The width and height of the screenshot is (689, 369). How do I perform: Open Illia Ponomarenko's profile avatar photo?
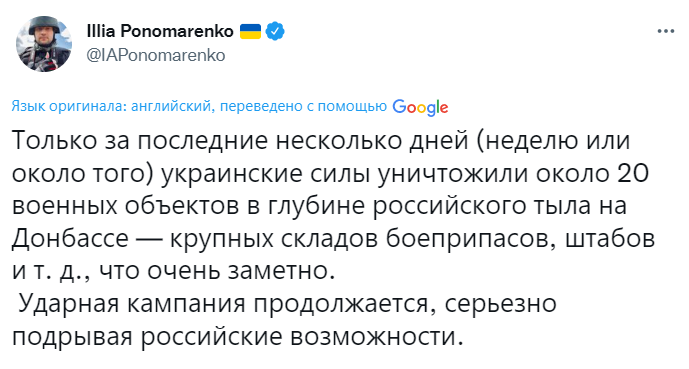44,44
